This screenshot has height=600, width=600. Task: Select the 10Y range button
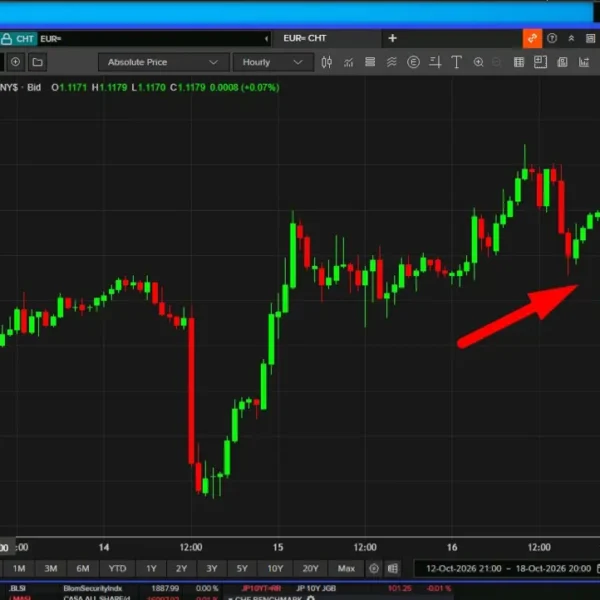click(275, 568)
